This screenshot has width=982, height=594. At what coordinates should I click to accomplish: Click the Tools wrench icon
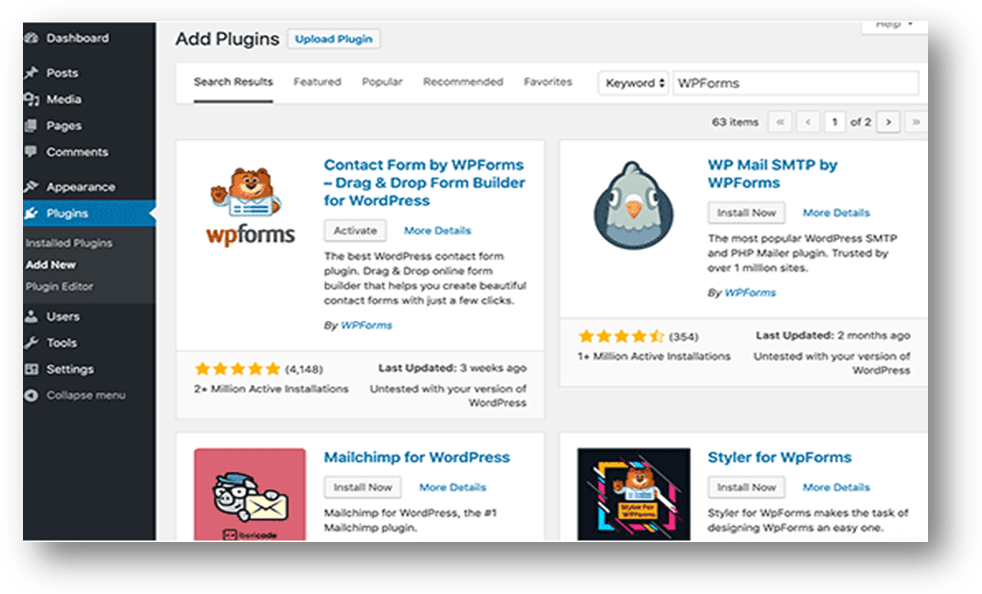coord(31,342)
